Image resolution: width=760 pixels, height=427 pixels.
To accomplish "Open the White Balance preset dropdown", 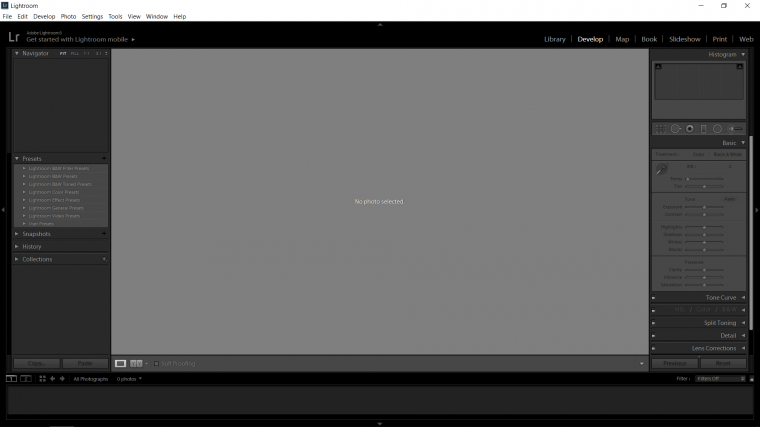I will 730,167.
